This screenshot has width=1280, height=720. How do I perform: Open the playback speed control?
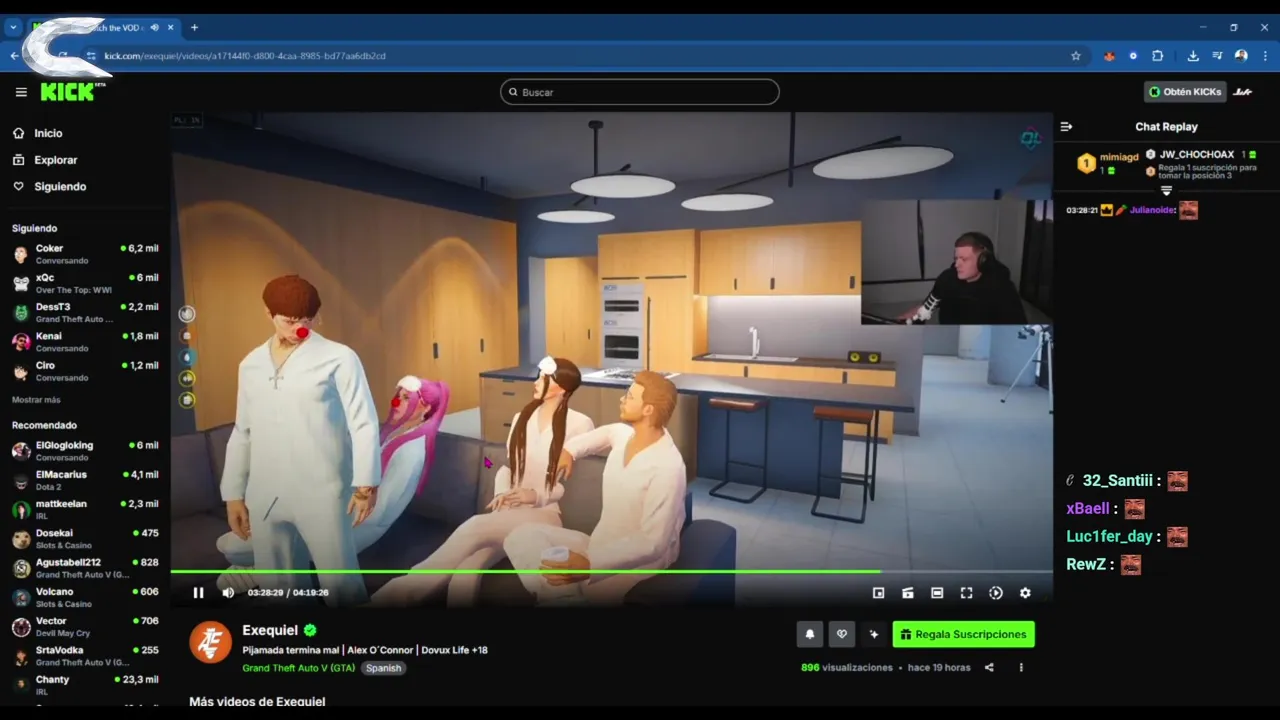pos(996,593)
